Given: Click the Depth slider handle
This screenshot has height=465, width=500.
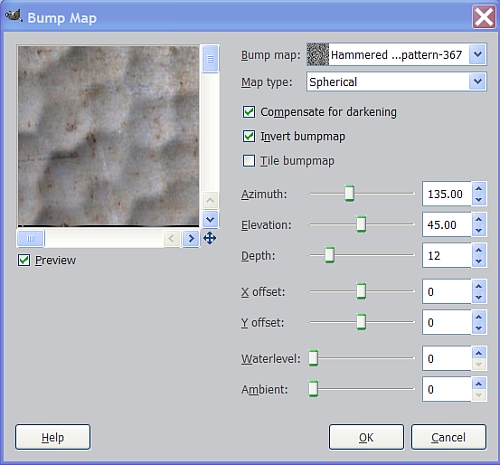Looking at the screenshot, I should click(329, 255).
